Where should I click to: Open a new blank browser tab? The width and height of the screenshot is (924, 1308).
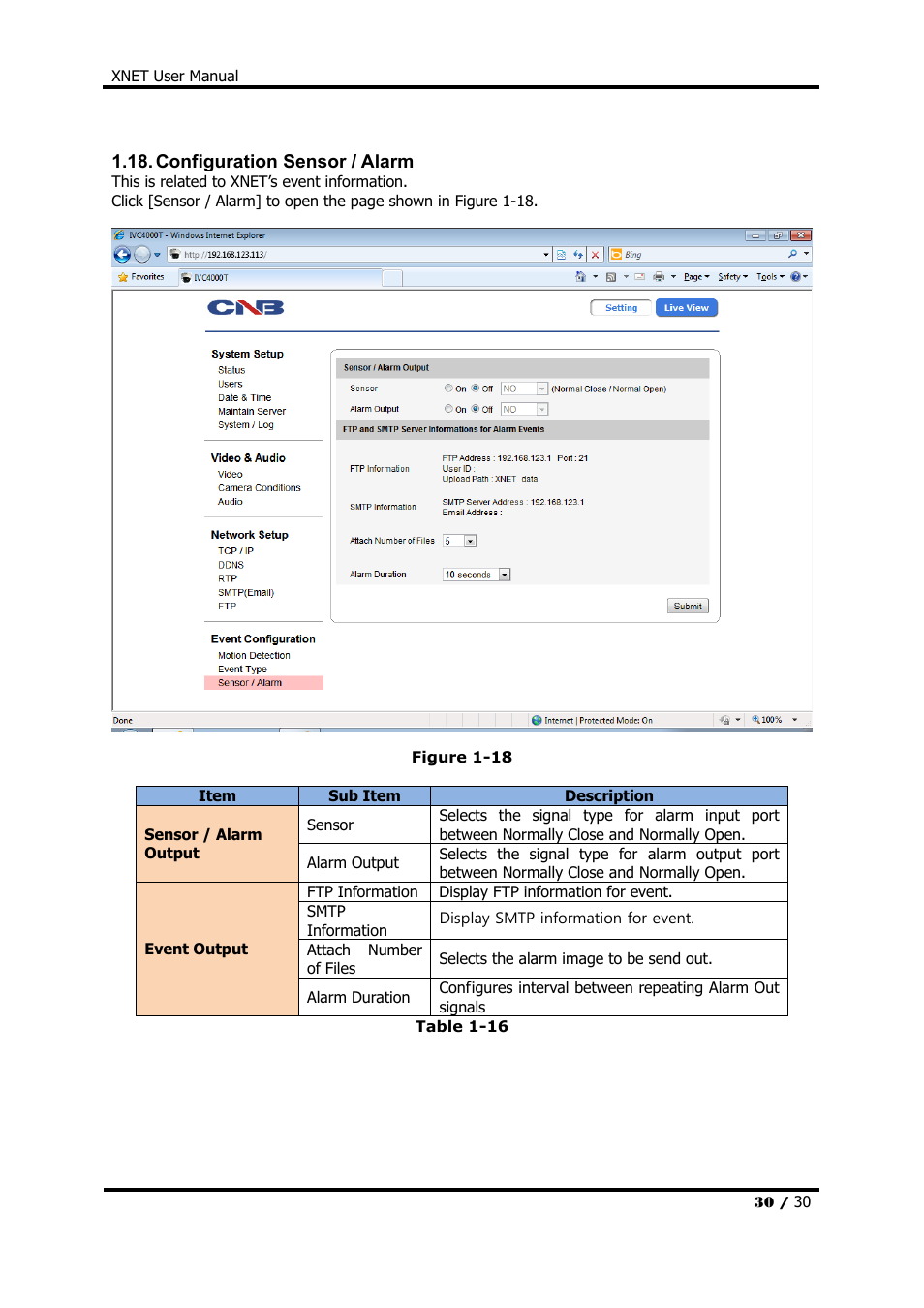click(392, 278)
